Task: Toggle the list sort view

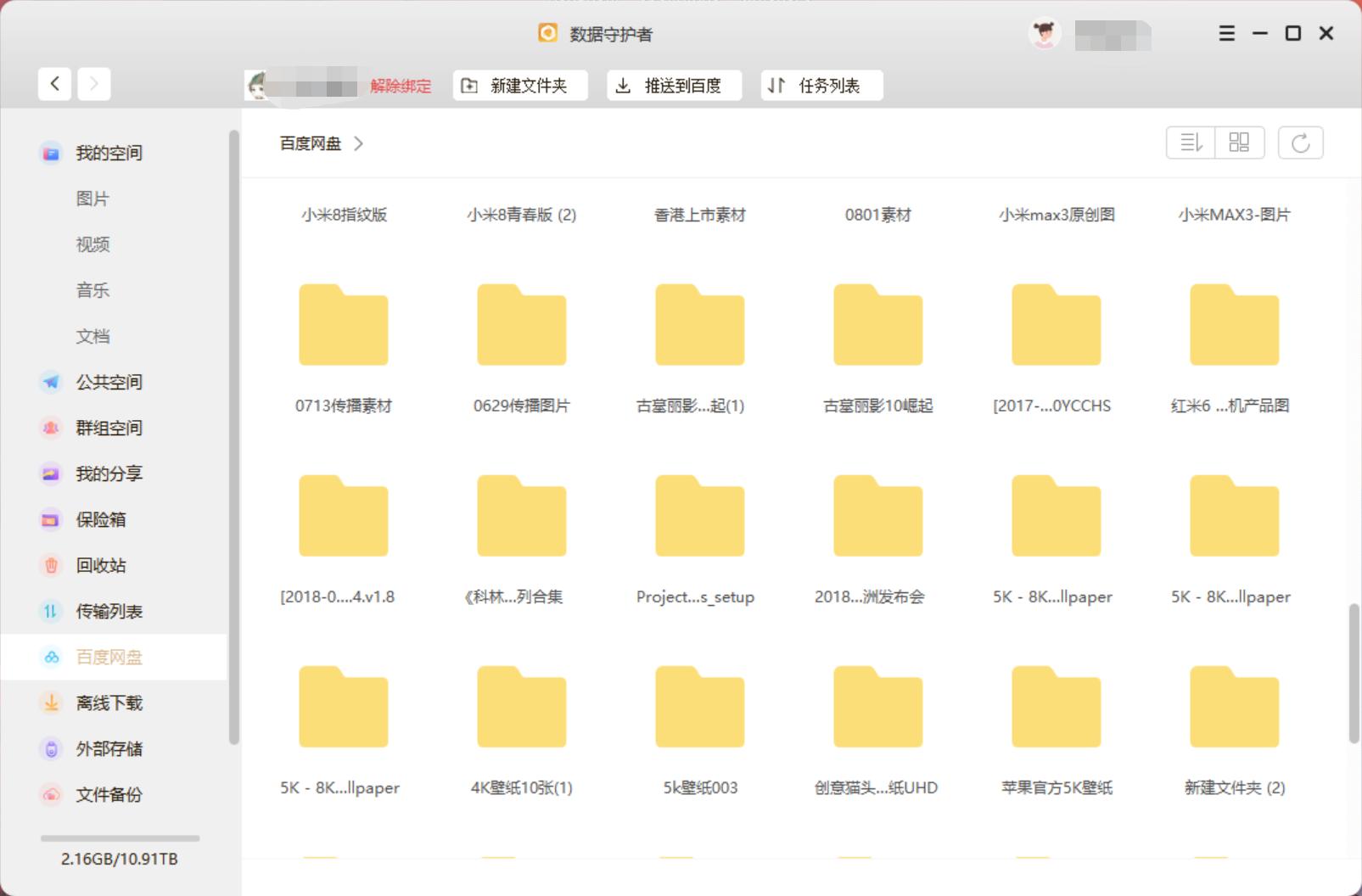Action: [1190, 143]
